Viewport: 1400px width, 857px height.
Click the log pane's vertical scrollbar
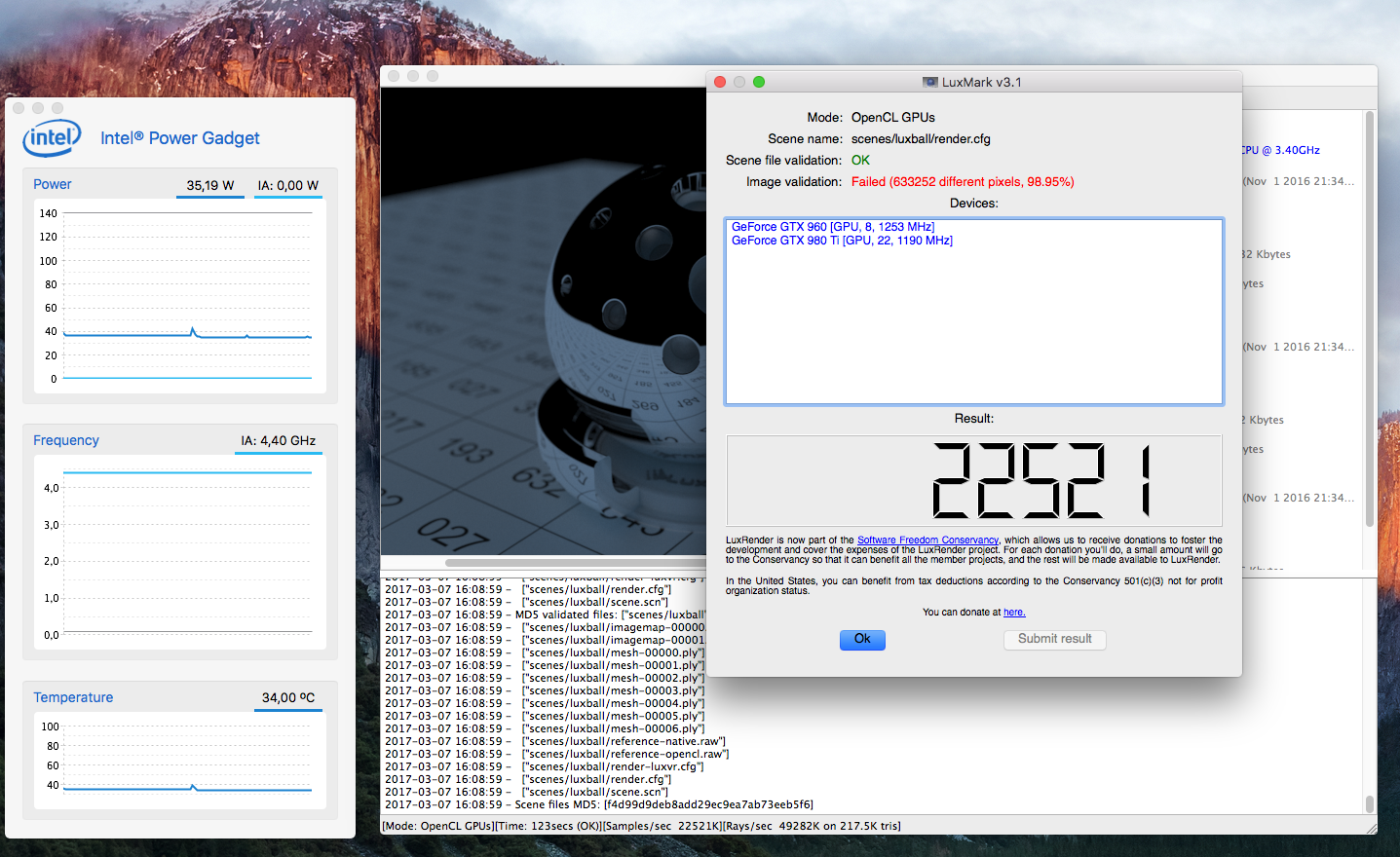(1369, 803)
